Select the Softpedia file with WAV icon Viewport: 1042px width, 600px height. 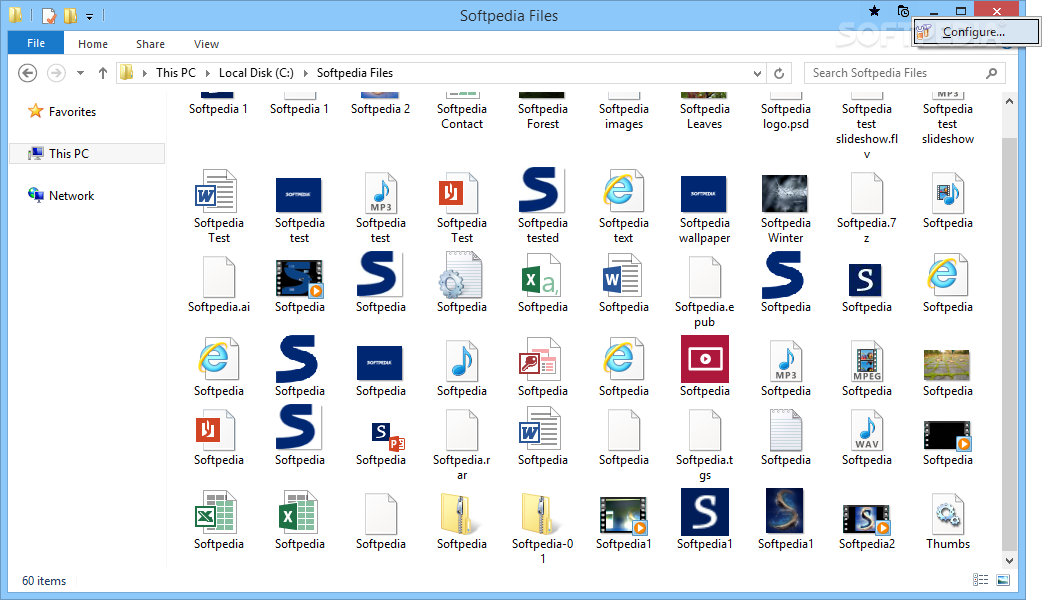[867, 439]
